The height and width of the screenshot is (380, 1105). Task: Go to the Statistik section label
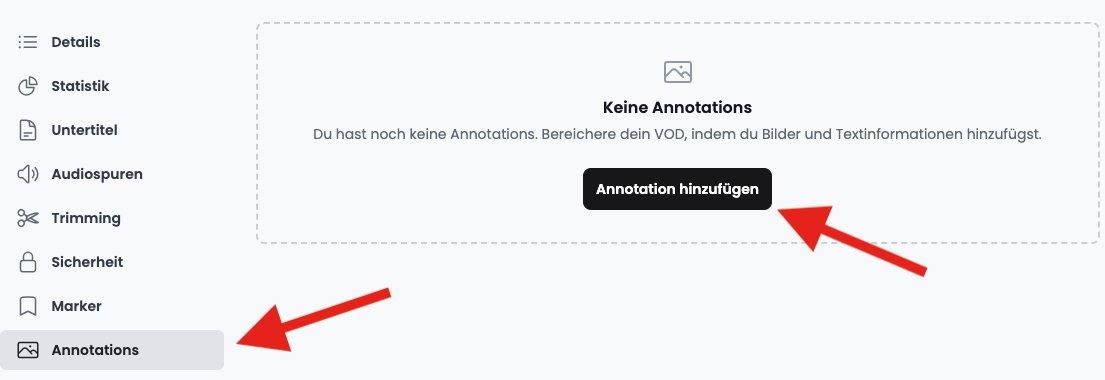click(x=80, y=87)
